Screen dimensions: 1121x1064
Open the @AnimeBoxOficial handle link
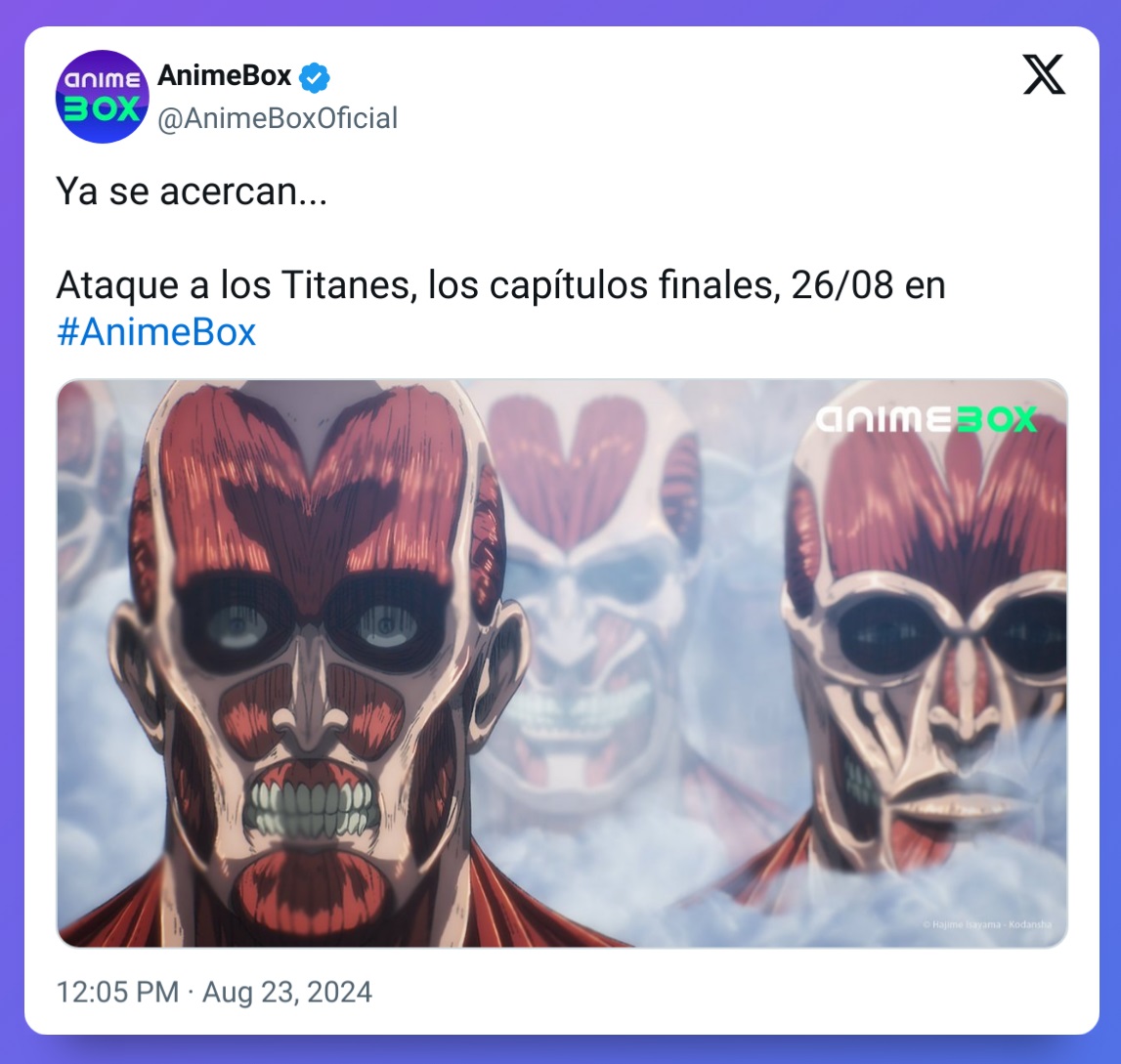pyautogui.click(x=278, y=118)
